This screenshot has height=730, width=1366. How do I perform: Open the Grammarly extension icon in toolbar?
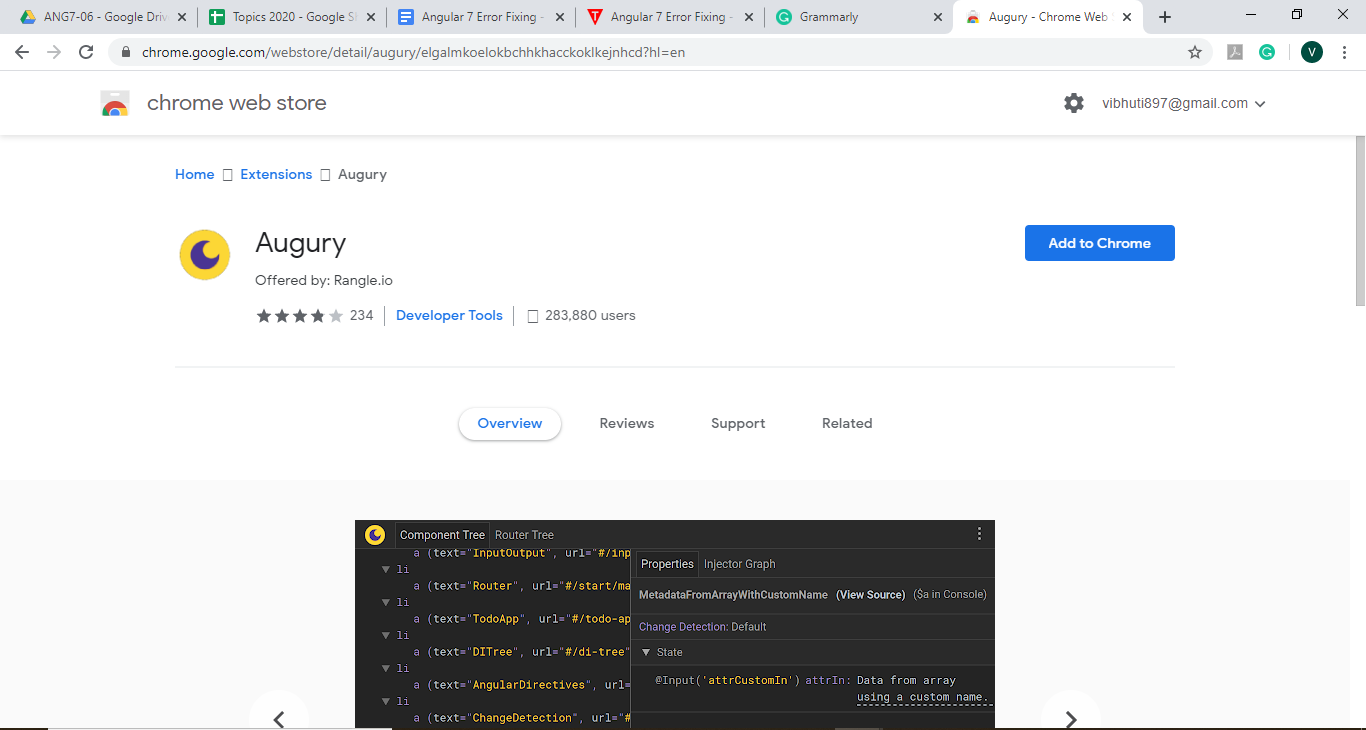coord(1267,53)
